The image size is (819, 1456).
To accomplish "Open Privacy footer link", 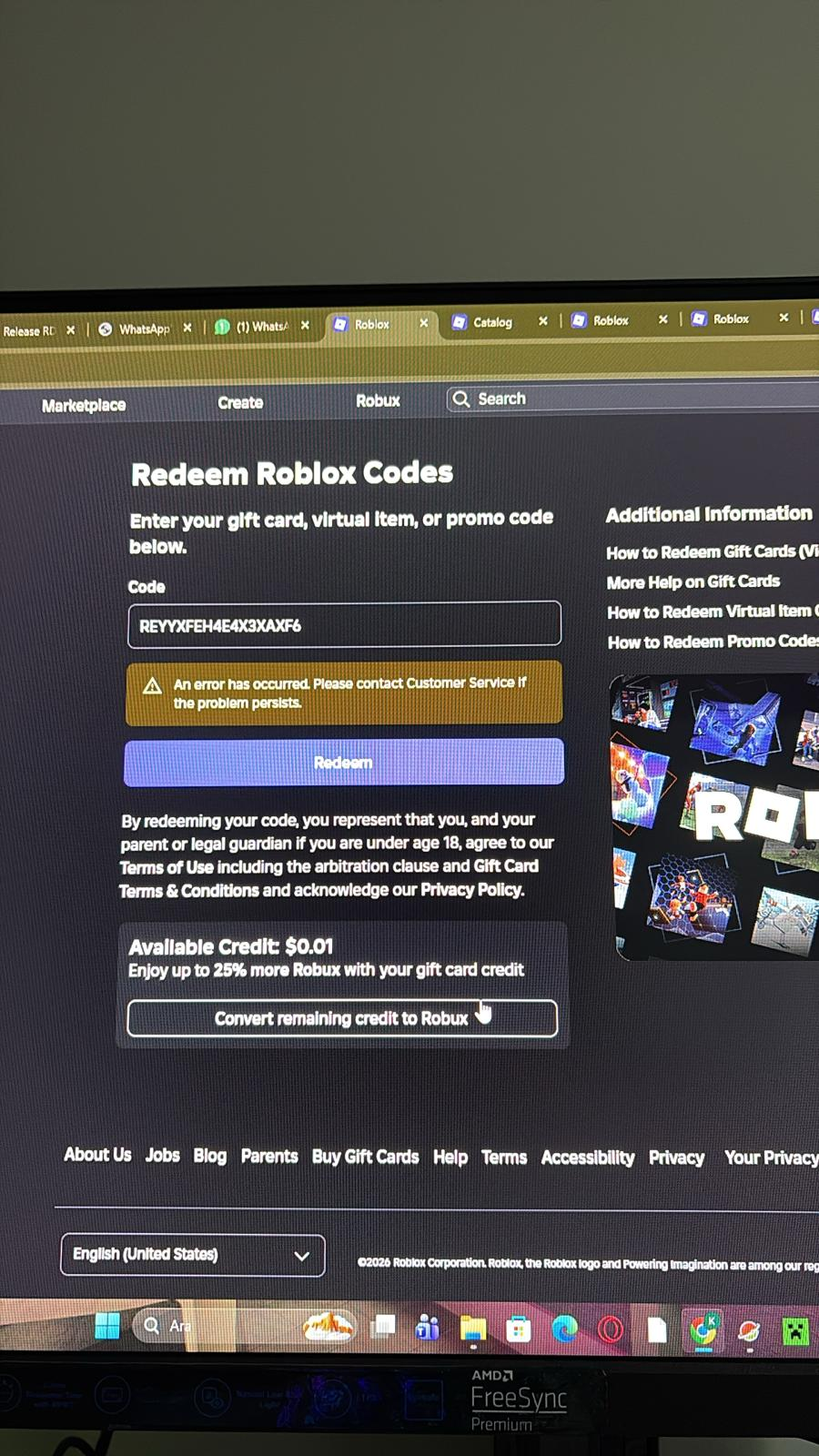I will pos(676,1158).
